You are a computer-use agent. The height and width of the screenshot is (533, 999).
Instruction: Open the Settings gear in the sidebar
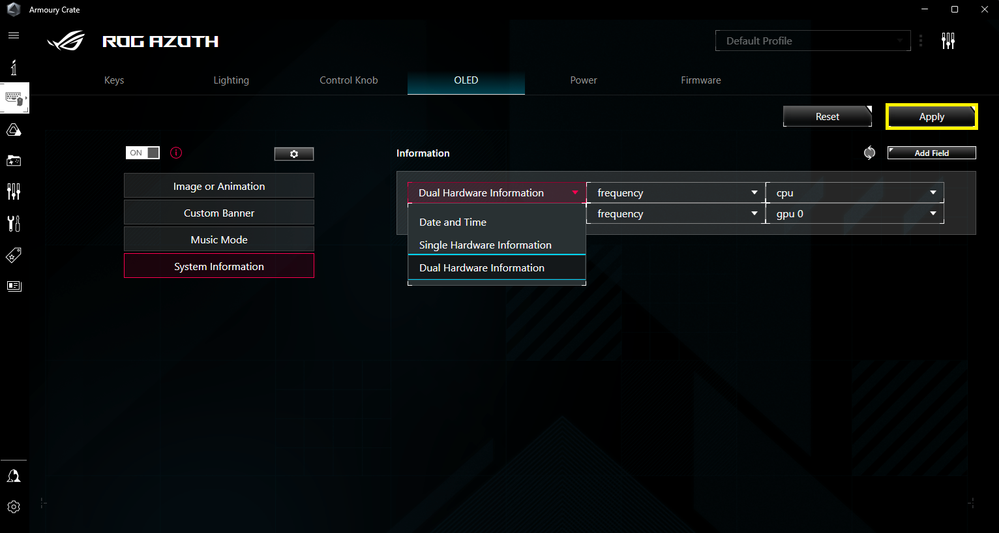pyautogui.click(x=13, y=507)
